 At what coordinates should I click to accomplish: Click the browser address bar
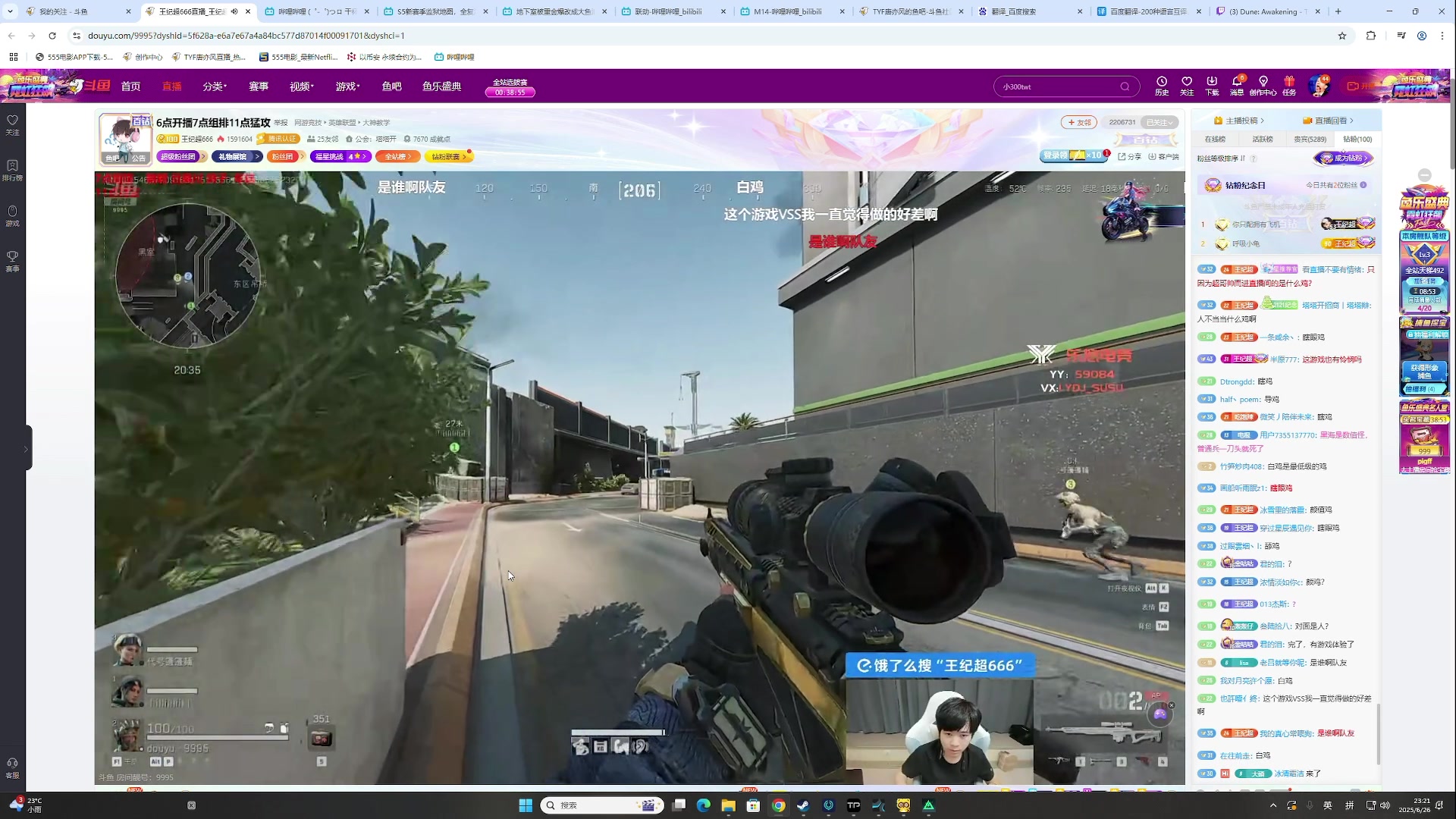[705, 36]
